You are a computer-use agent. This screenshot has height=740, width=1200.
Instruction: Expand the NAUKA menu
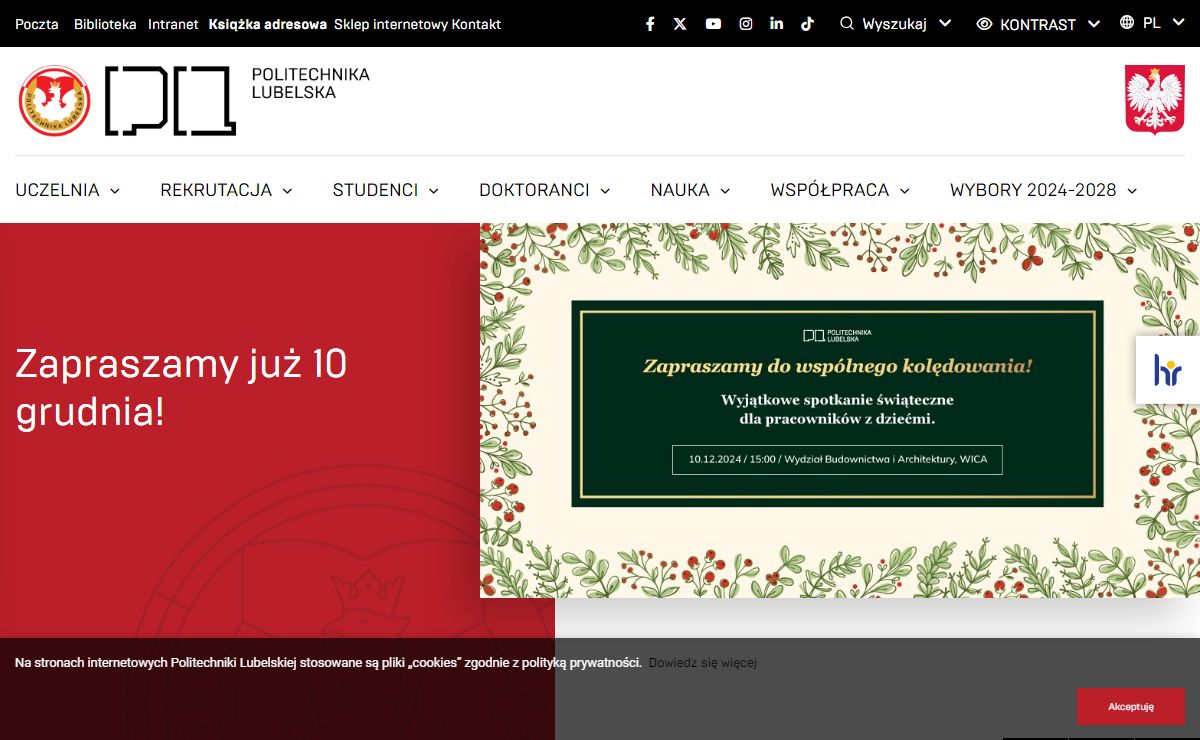click(691, 190)
